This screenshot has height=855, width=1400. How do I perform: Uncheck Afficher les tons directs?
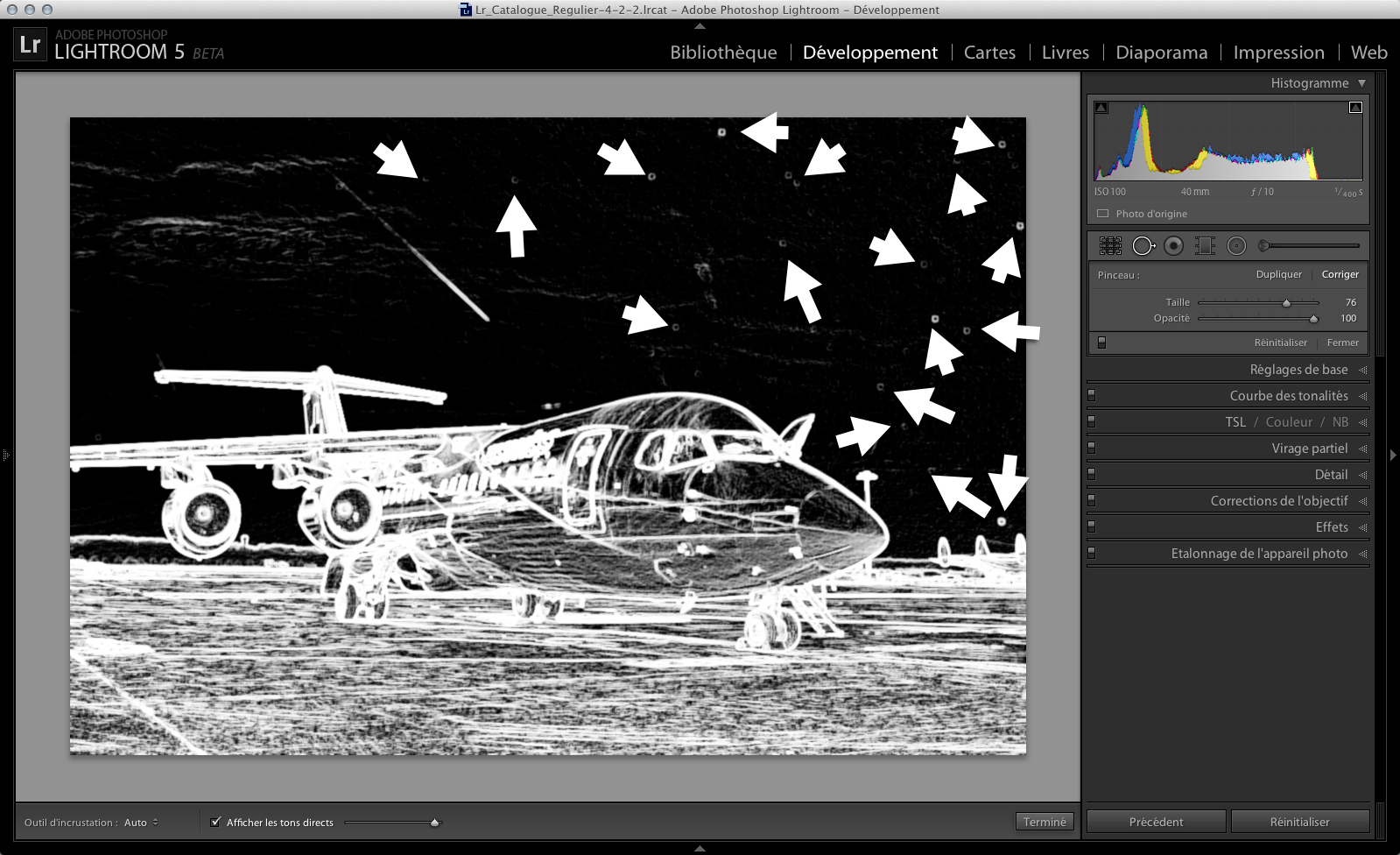click(215, 822)
